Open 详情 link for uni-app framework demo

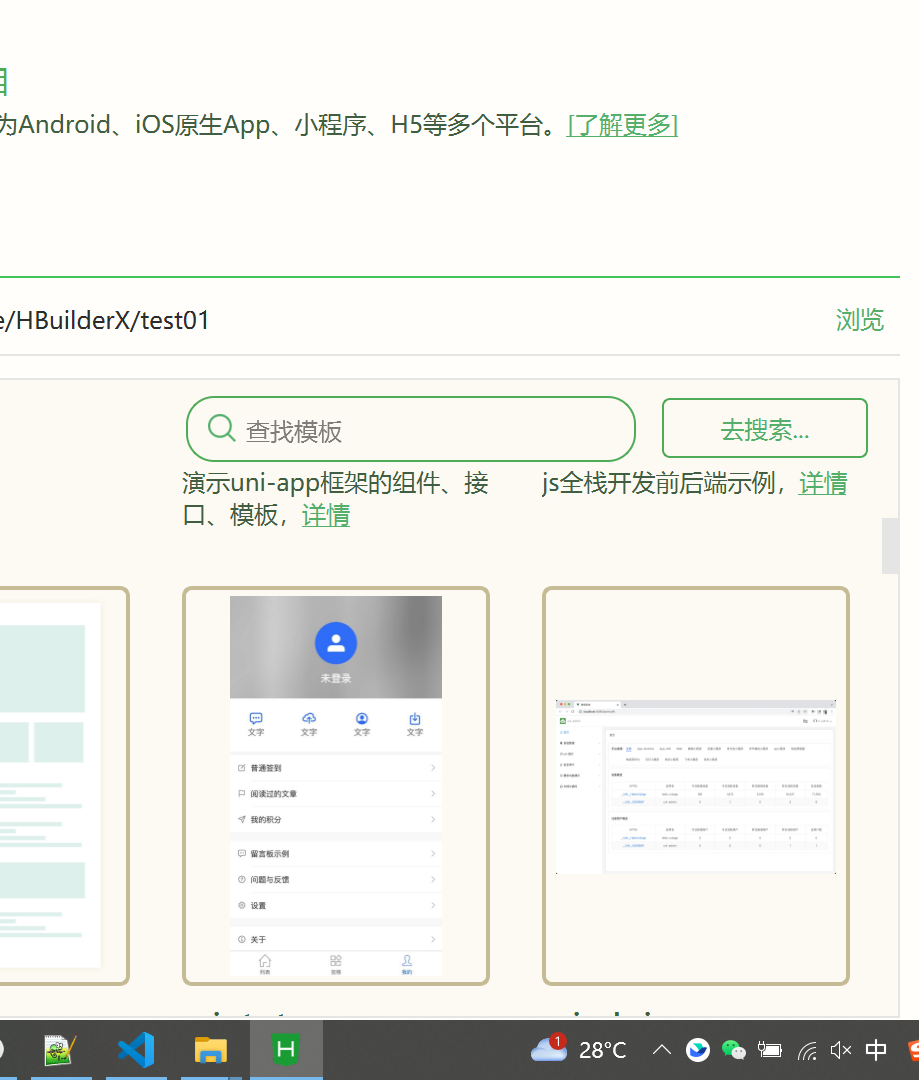click(326, 516)
